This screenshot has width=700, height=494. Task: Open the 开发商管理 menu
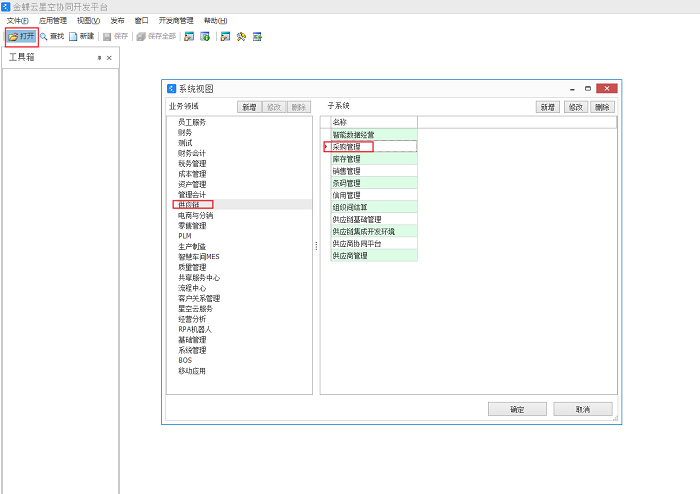pyautogui.click(x=175, y=20)
